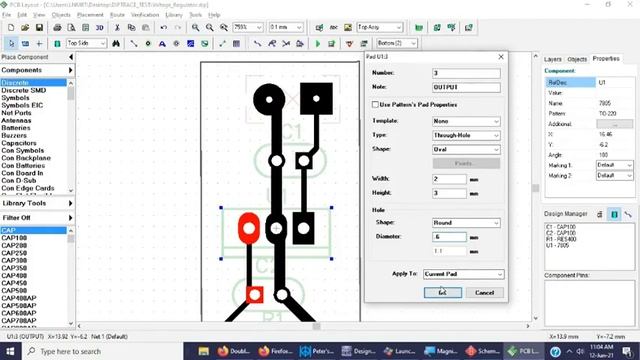The image size is (640, 360).
Task: Cut selection with scissors icon
Action: tap(117, 27)
